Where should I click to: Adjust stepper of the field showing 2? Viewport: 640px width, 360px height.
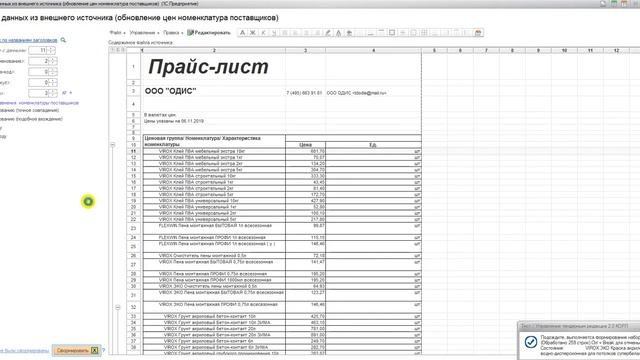[x=53, y=61]
